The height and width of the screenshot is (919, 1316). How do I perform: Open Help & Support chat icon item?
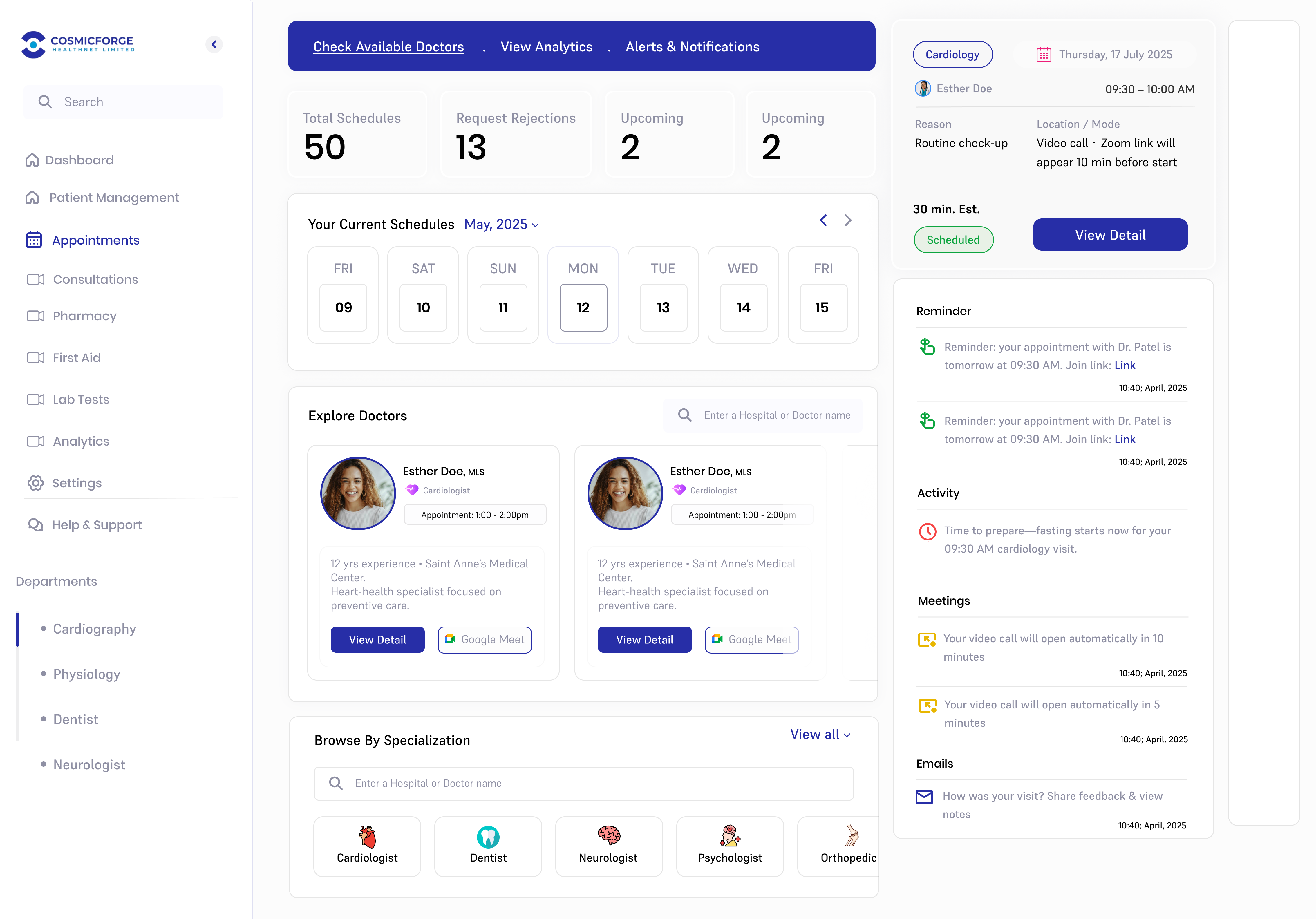coord(35,525)
